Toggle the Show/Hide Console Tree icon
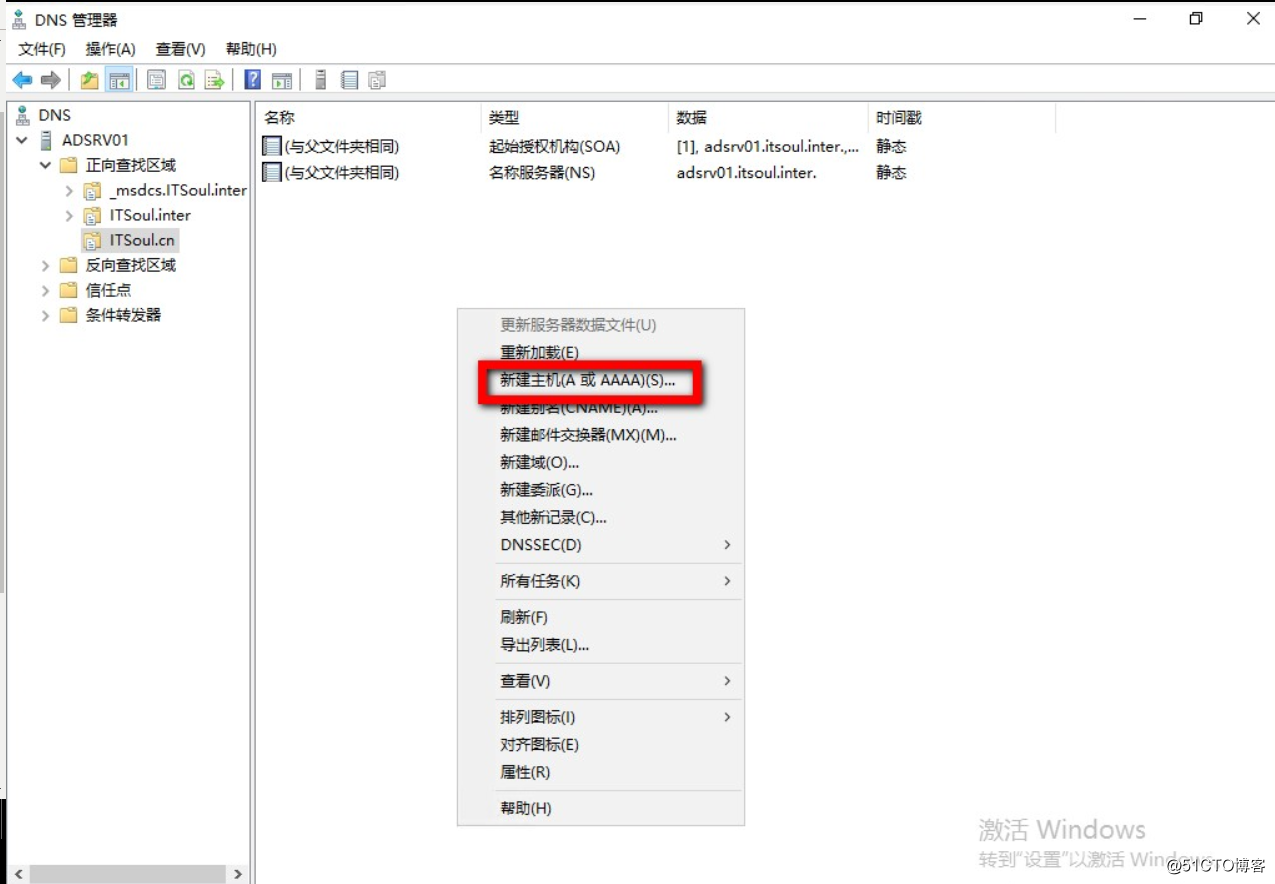1275x884 pixels. (119, 80)
